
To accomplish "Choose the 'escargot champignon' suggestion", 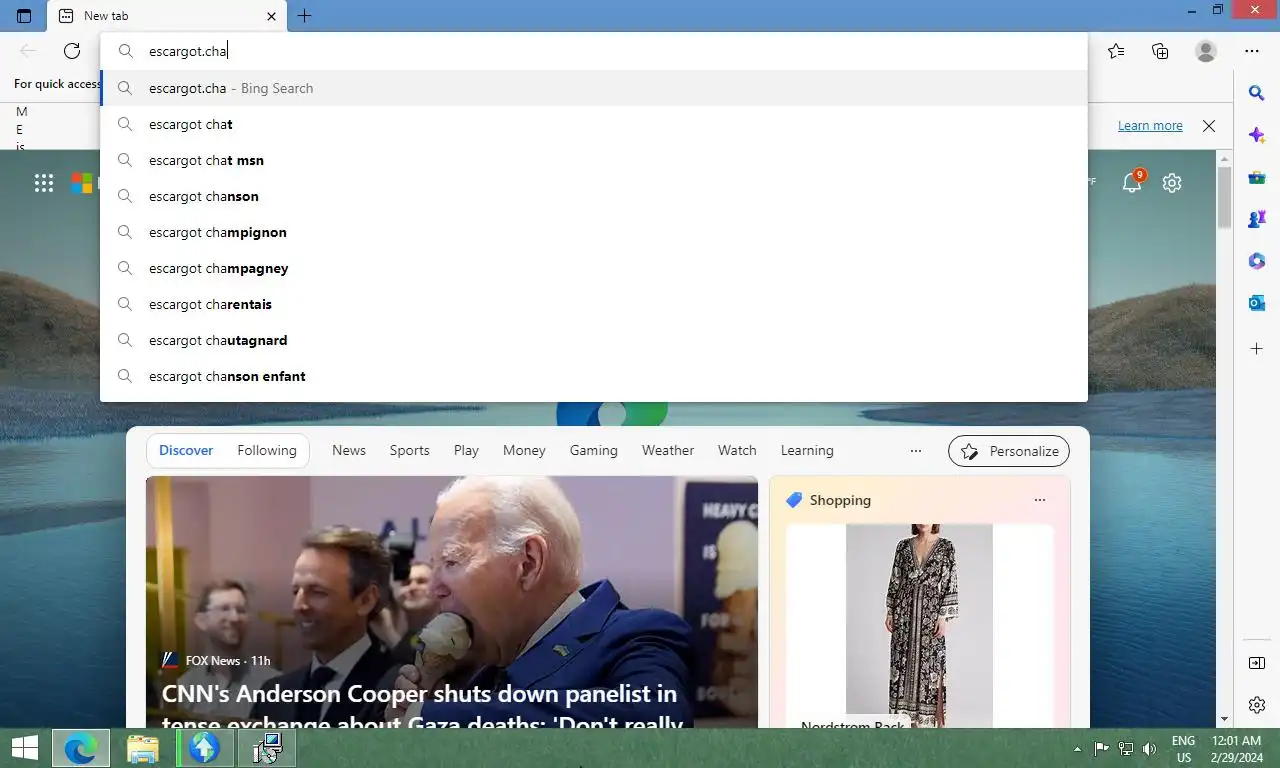I will point(594,232).
